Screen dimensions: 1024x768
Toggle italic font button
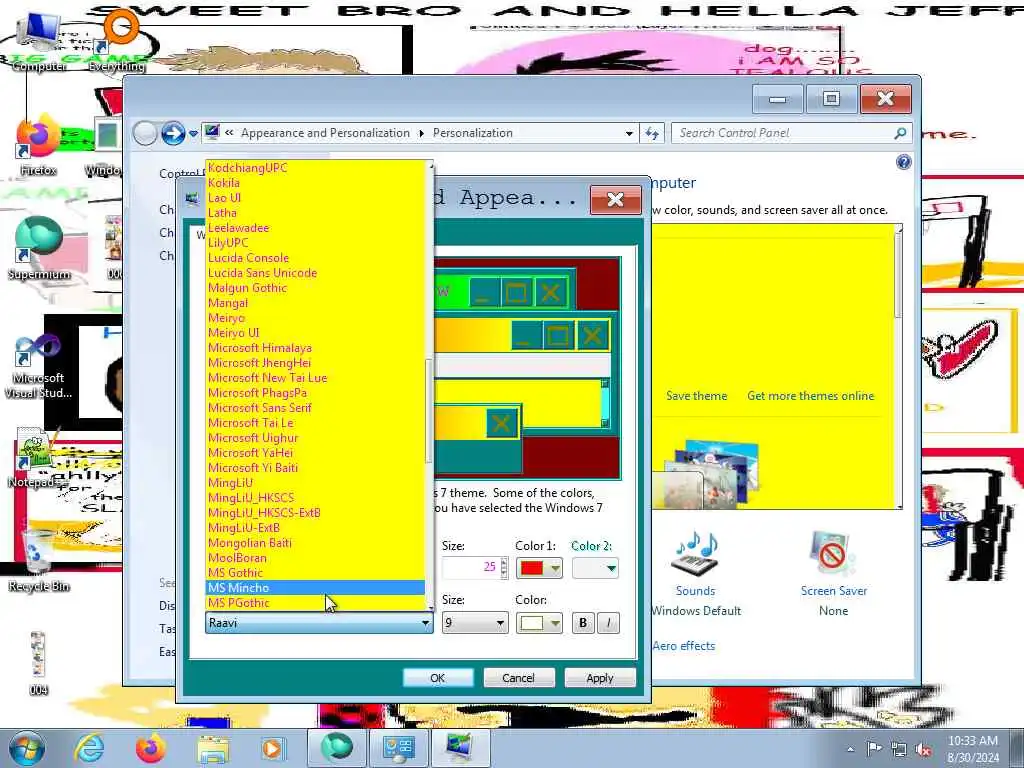(608, 623)
